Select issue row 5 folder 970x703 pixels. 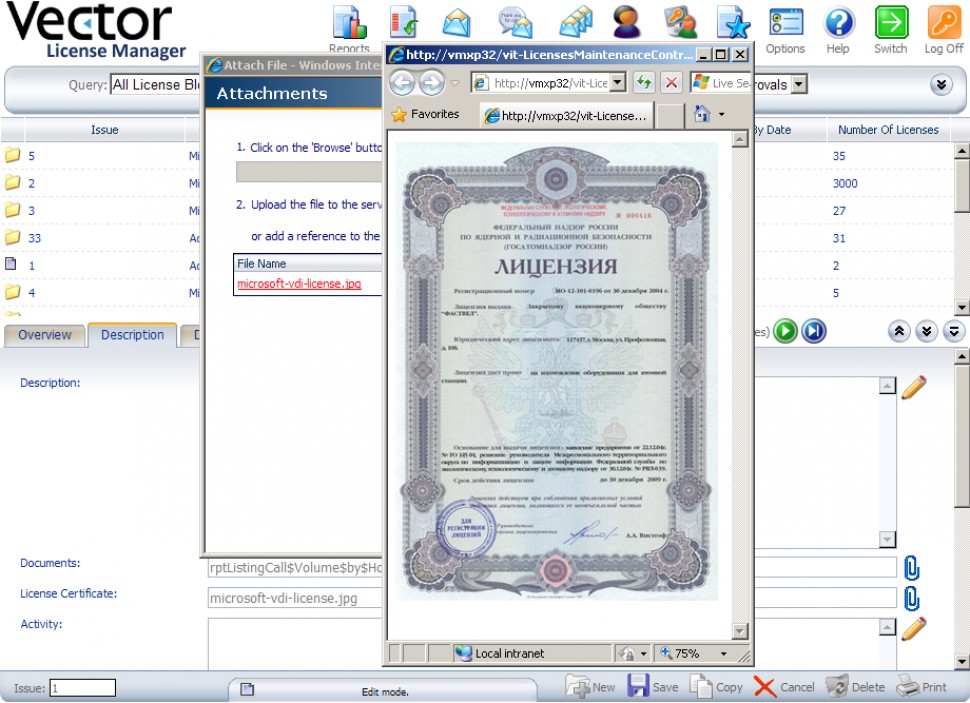(12, 155)
